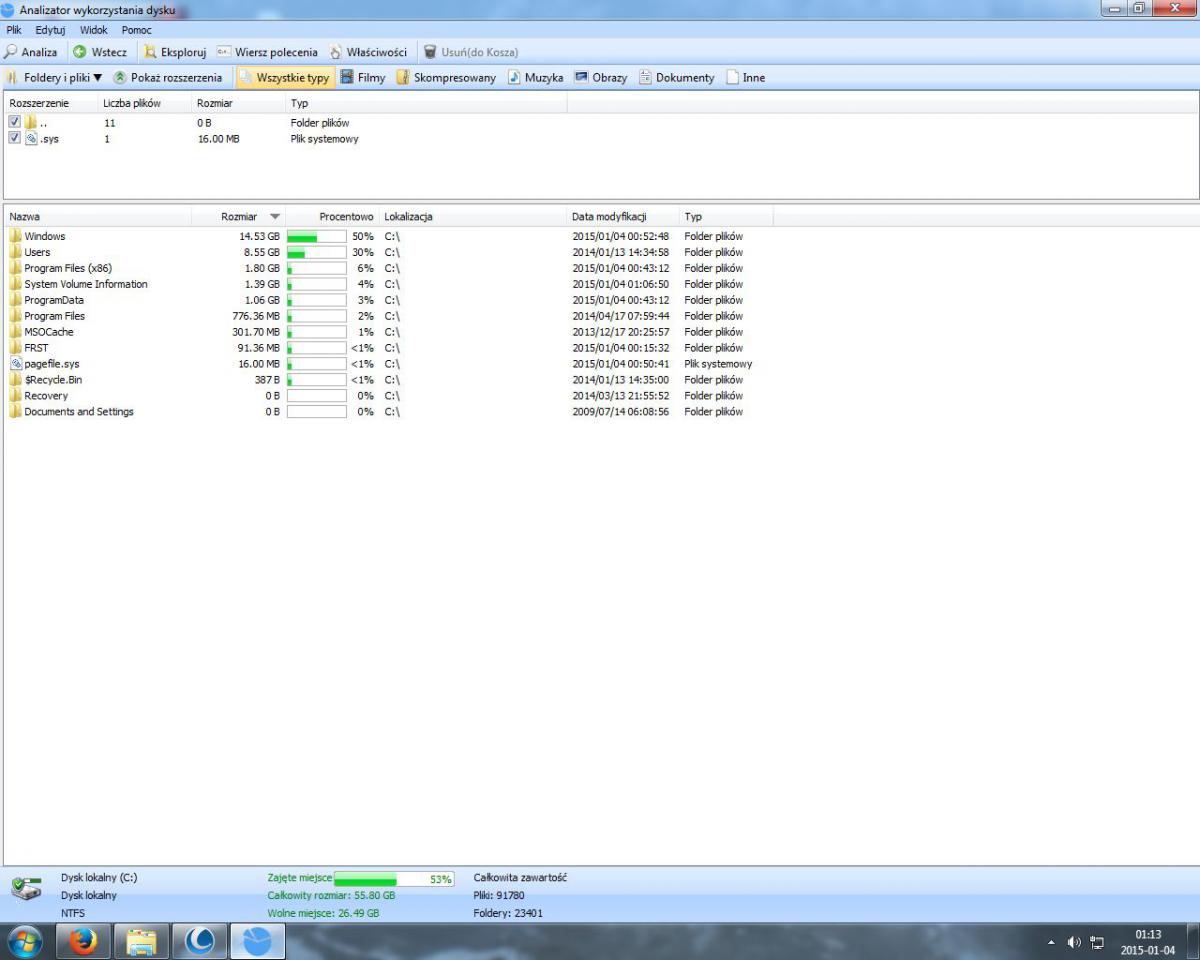This screenshot has width=1200, height=960.
Task: Uncheck the .sys extension checkbox
Action: [14, 138]
